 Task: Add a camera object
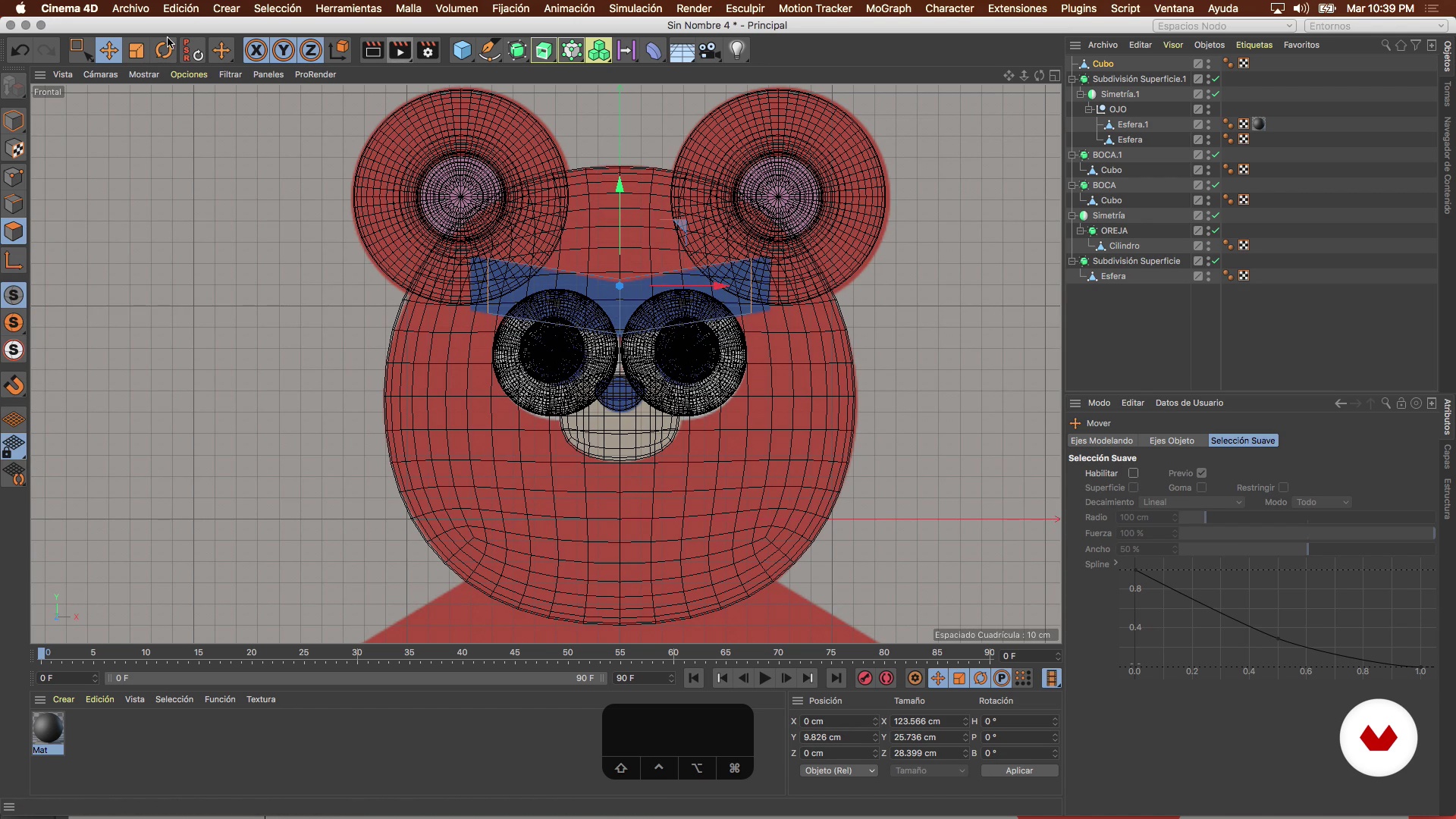point(709,51)
